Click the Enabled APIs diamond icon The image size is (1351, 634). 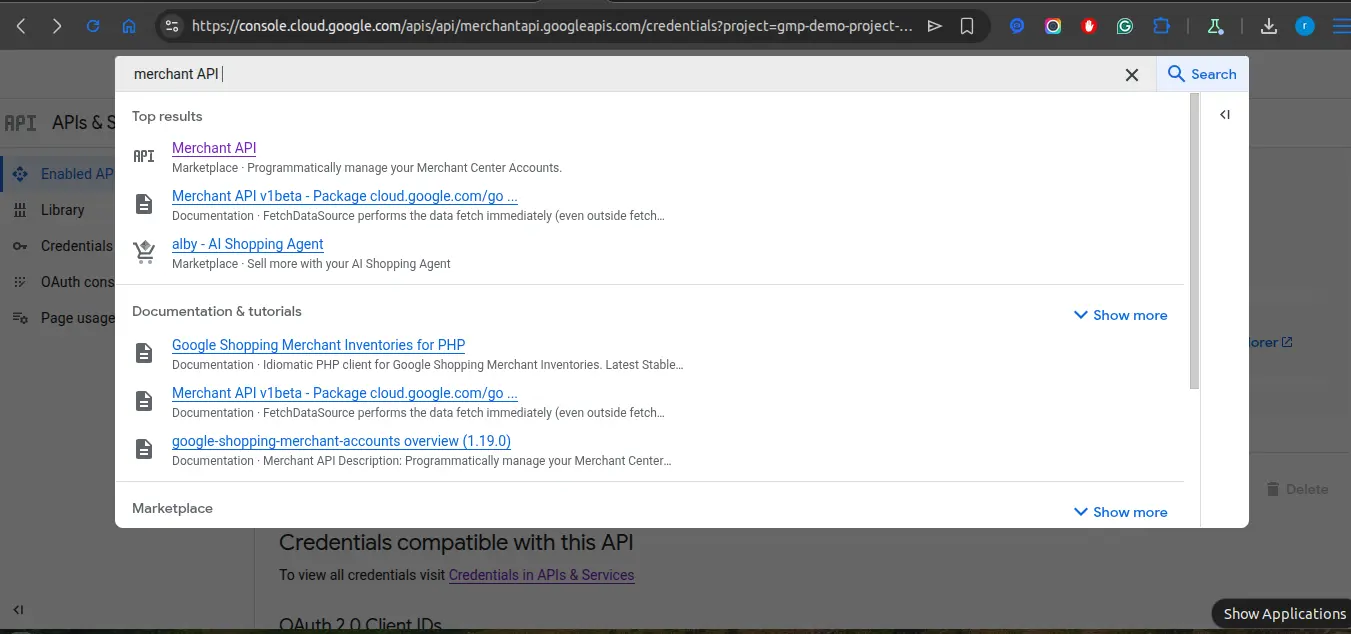click(20, 174)
